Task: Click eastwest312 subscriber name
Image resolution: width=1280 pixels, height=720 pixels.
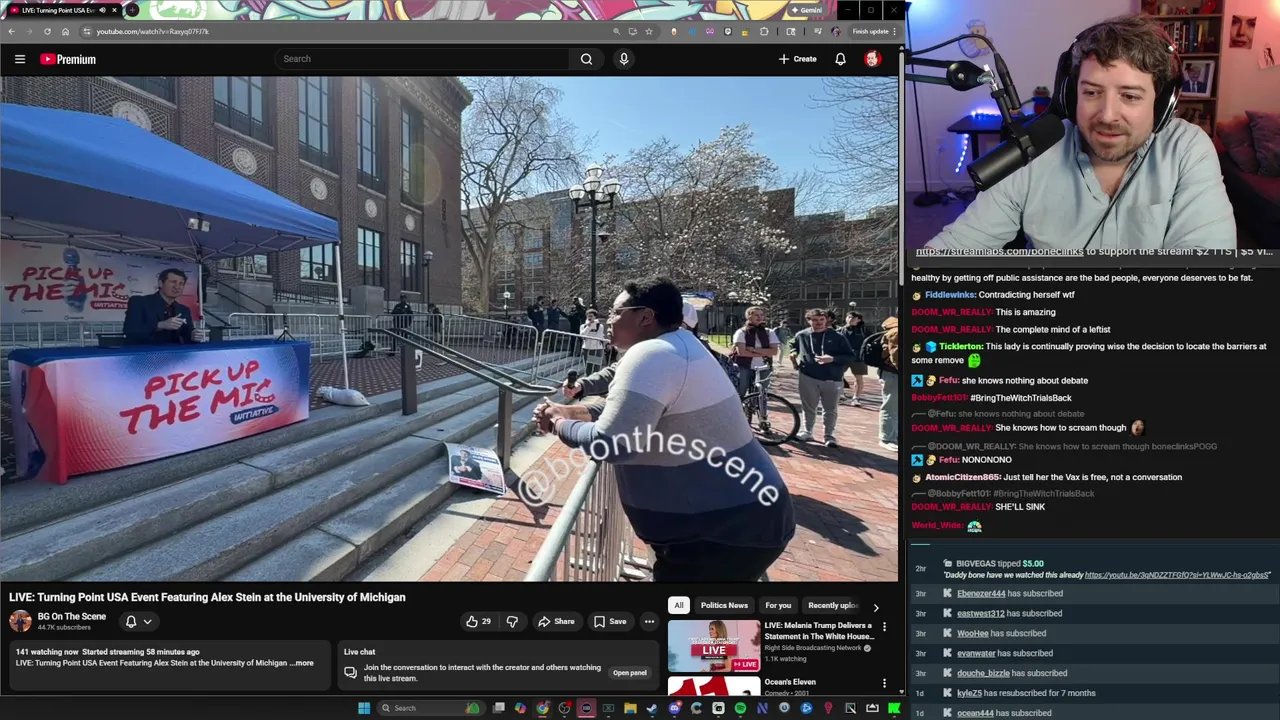Action: [x=981, y=613]
